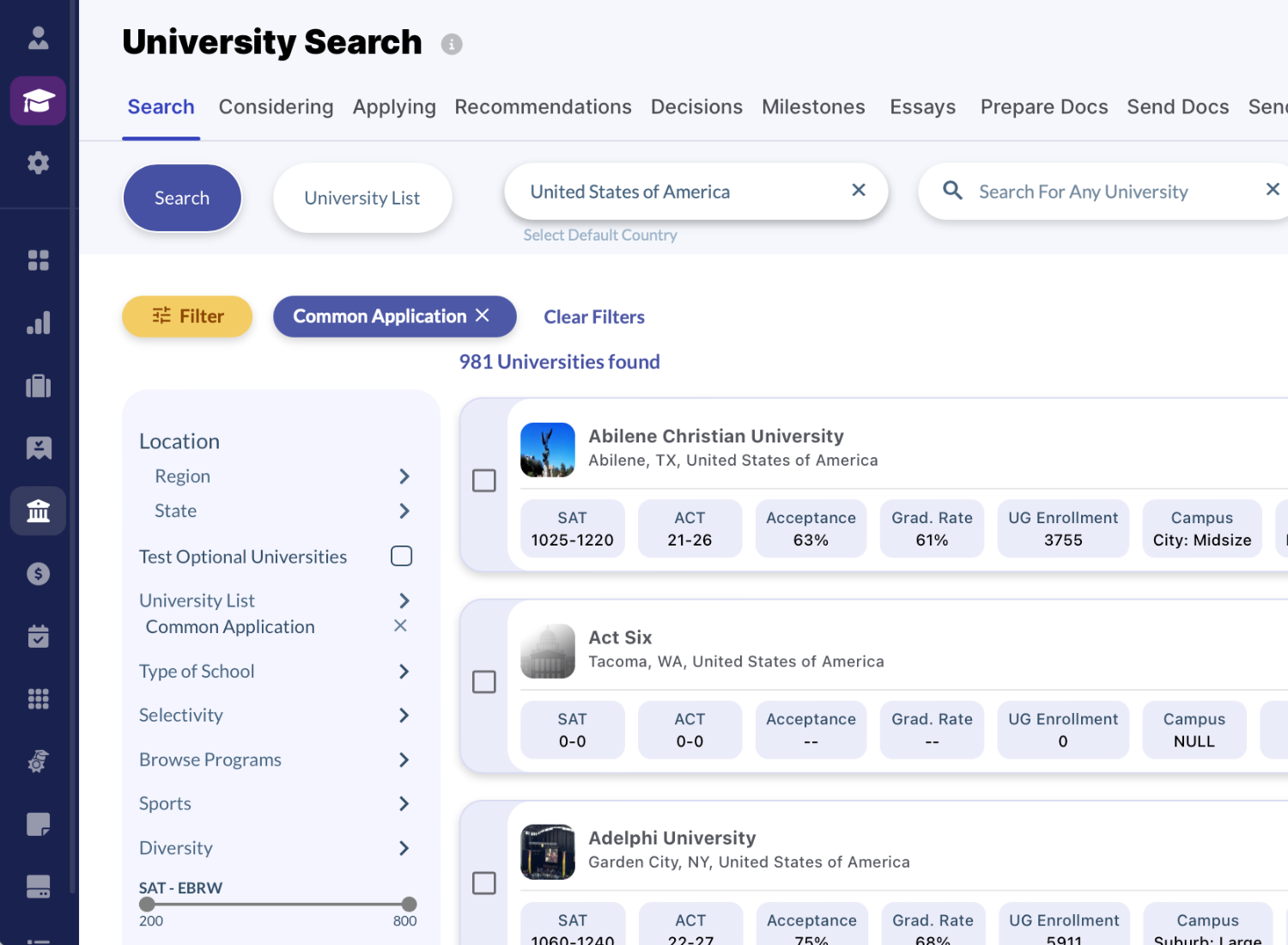Image resolution: width=1288 pixels, height=945 pixels.
Task: Open the dollar coin finance sidebar icon
Action: click(39, 574)
